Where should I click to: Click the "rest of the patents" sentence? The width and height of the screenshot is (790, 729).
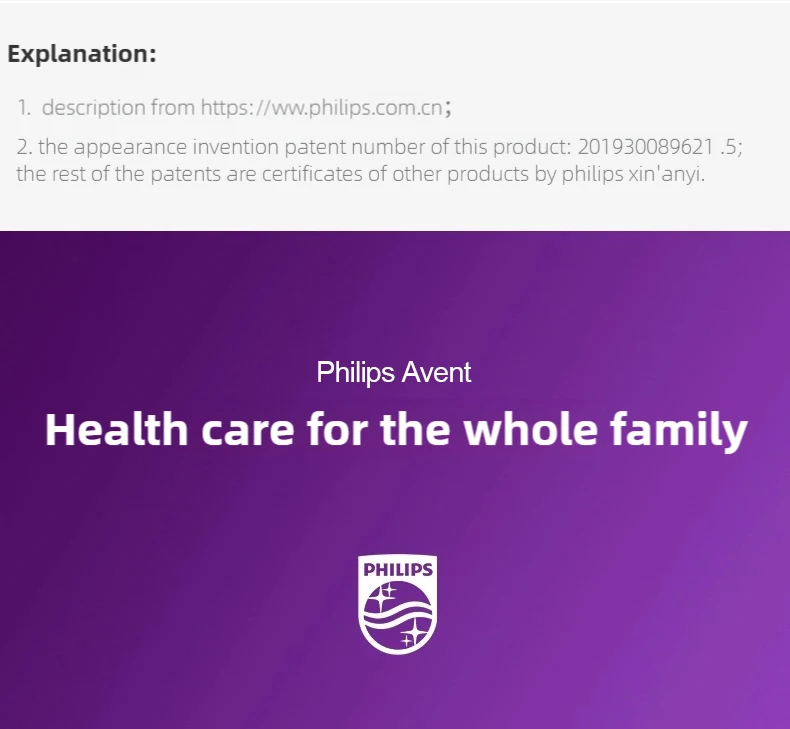[x=361, y=174]
